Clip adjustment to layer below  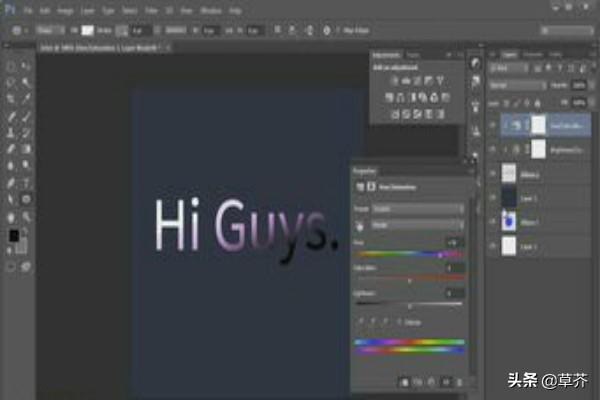[x=405, y=382]
